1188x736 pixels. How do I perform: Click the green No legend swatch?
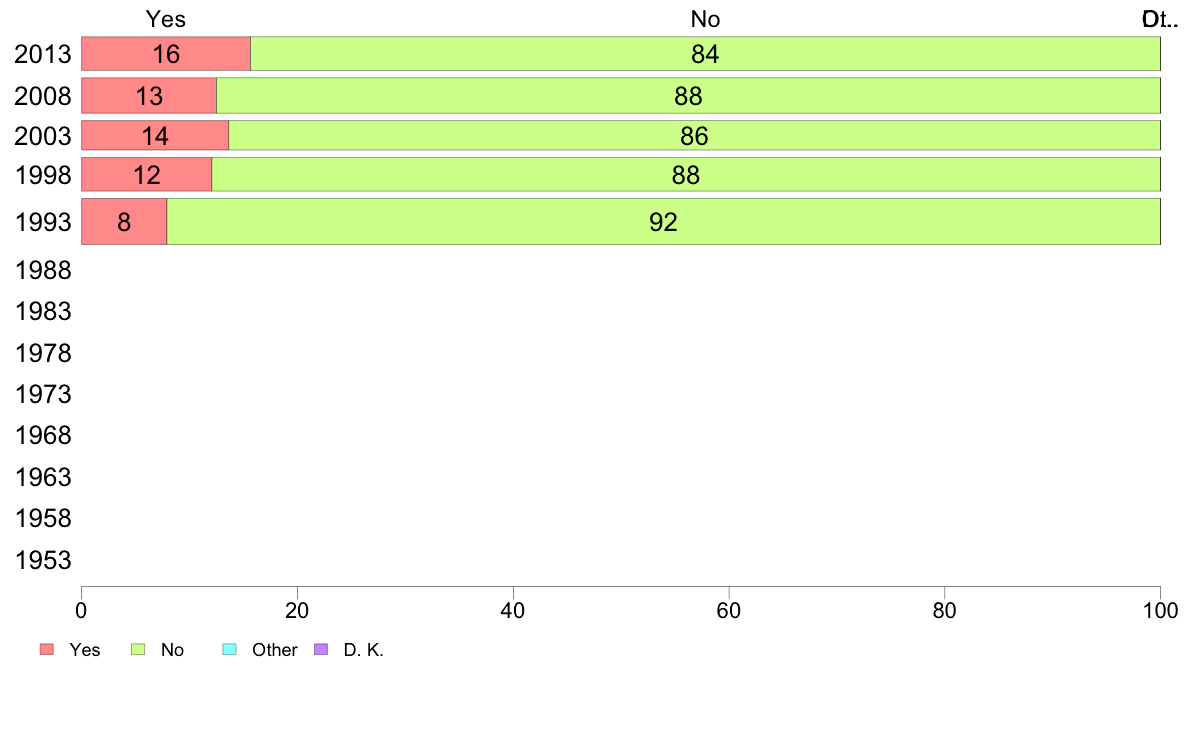[x=138, y=650]
